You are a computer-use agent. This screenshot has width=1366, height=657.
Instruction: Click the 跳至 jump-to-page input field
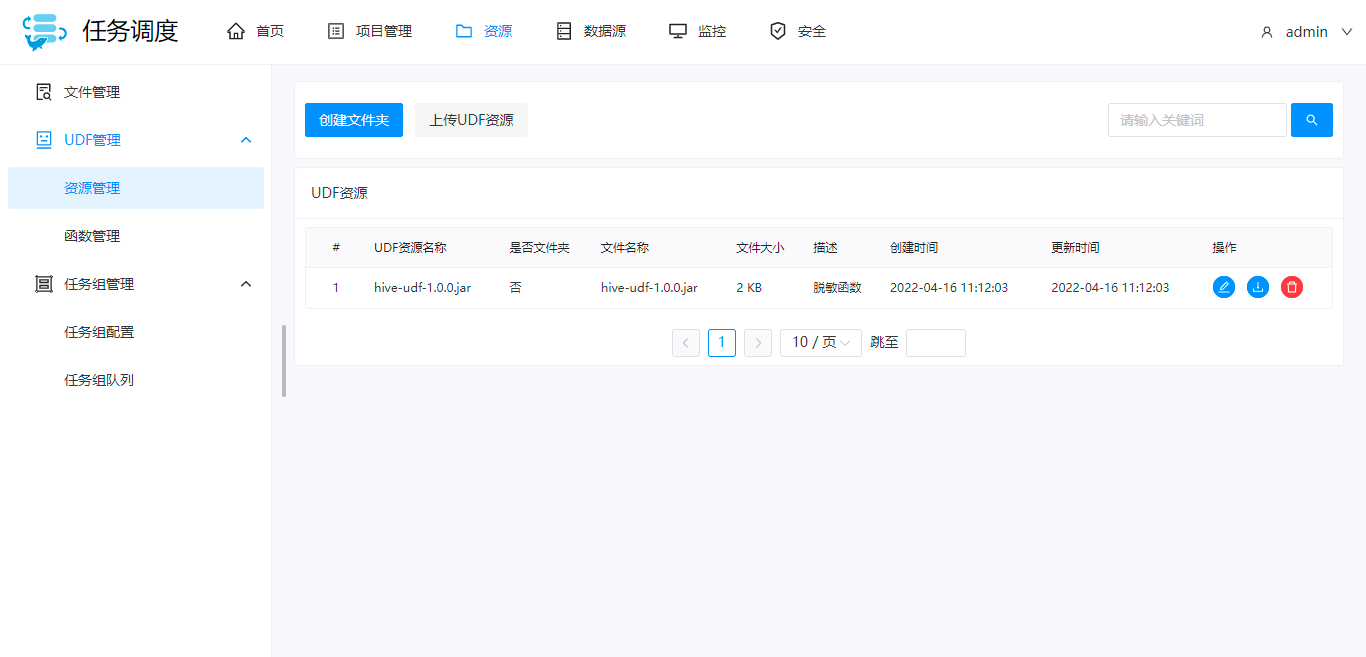pyautogui.click(x=935, y=342)
